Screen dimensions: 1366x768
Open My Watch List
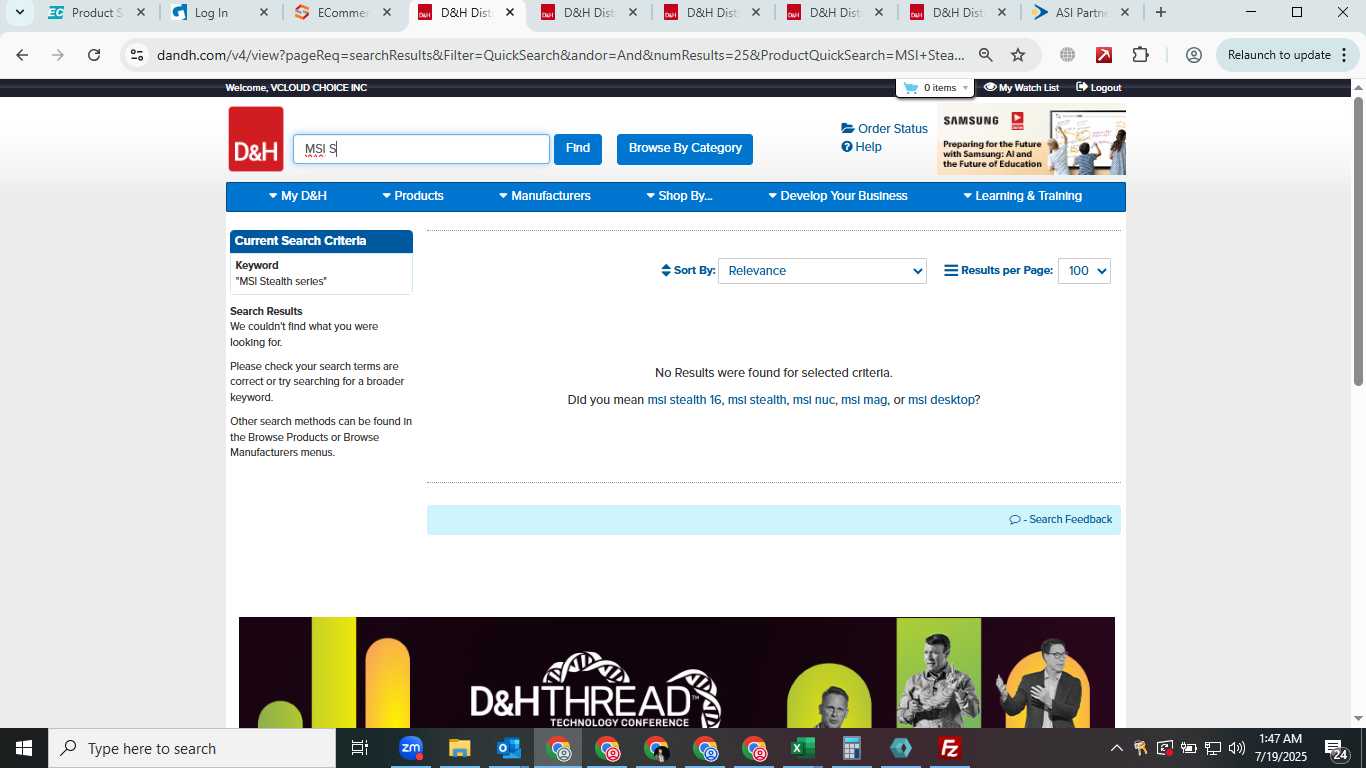1021,88
